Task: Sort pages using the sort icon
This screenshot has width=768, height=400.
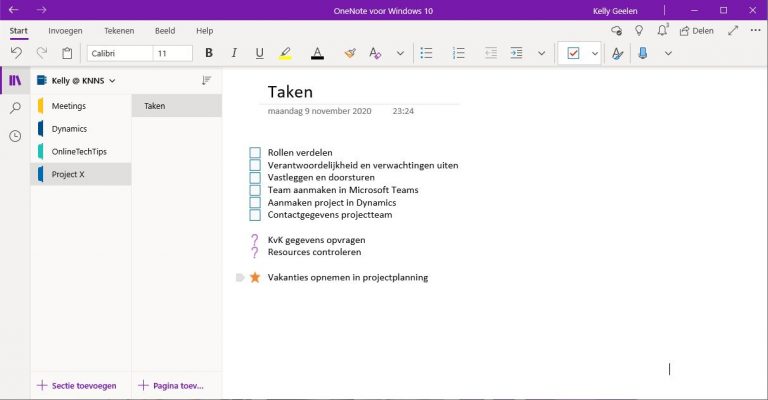Action: pyautogui.click(x=206, y=80)
